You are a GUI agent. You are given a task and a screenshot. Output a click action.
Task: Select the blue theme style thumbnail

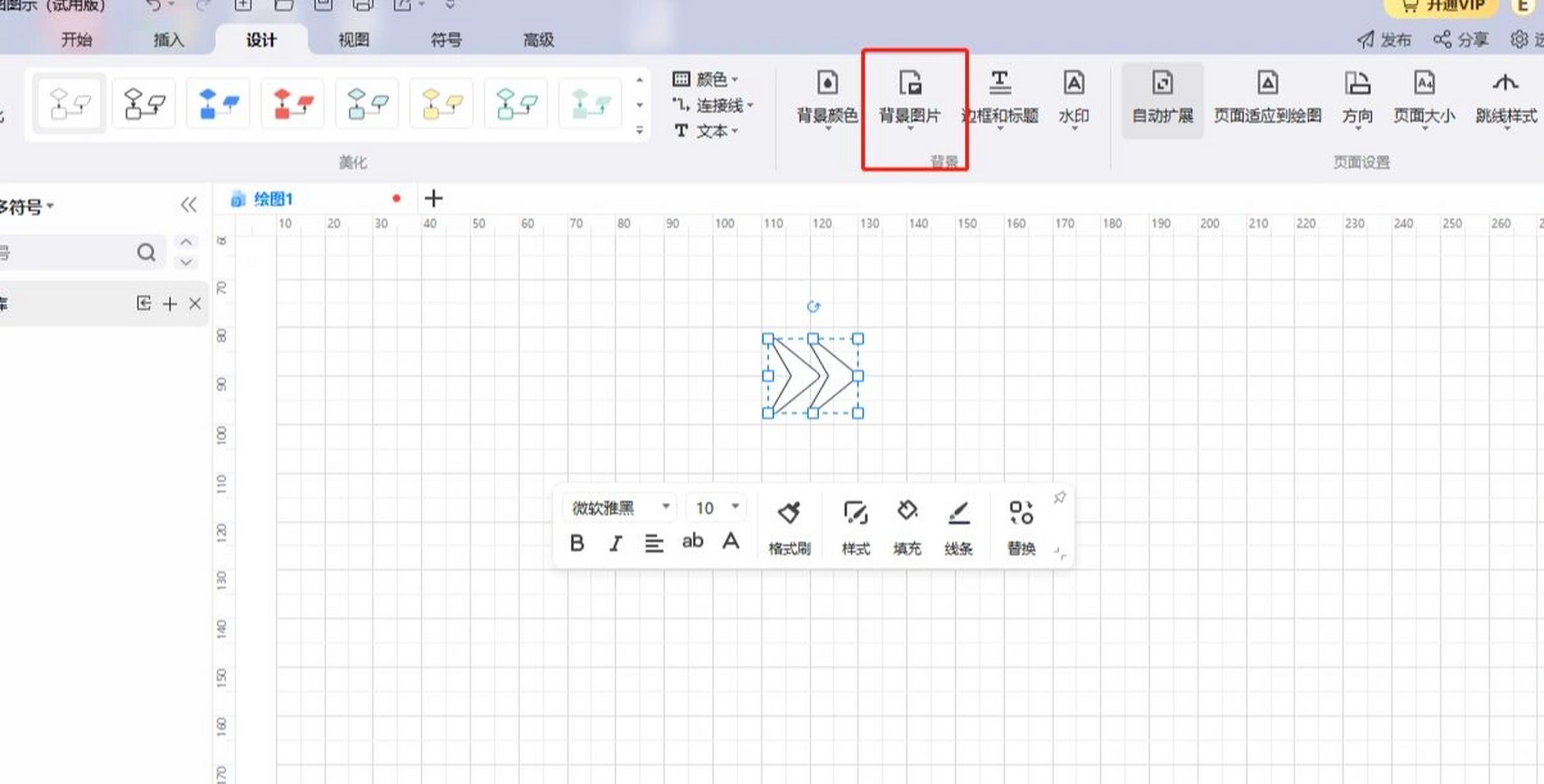coord(218,102)
